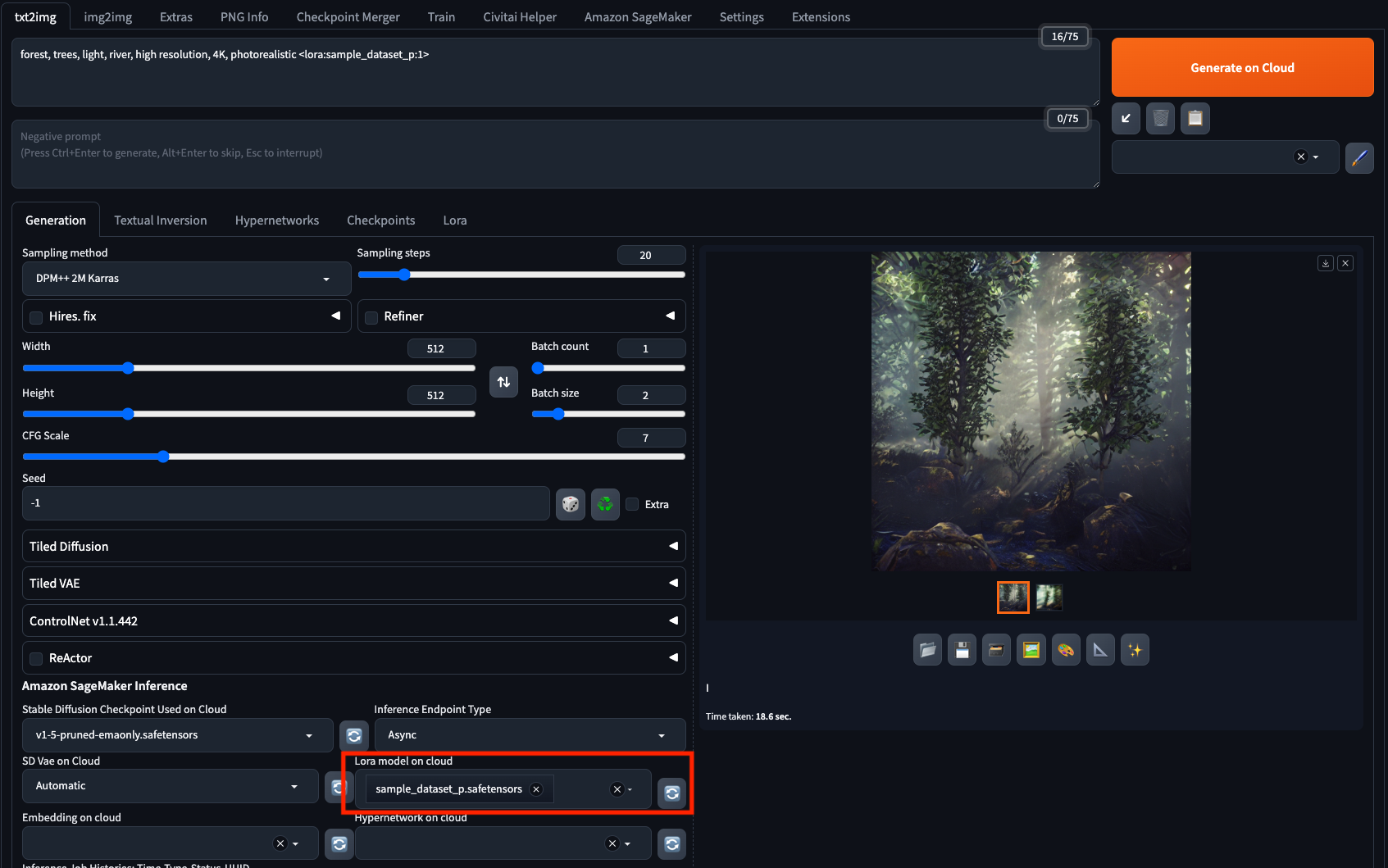Open the SD Vae on Cloud dropdown
1388x868 pixels.
pyautogui.click(x=170, y=786)
